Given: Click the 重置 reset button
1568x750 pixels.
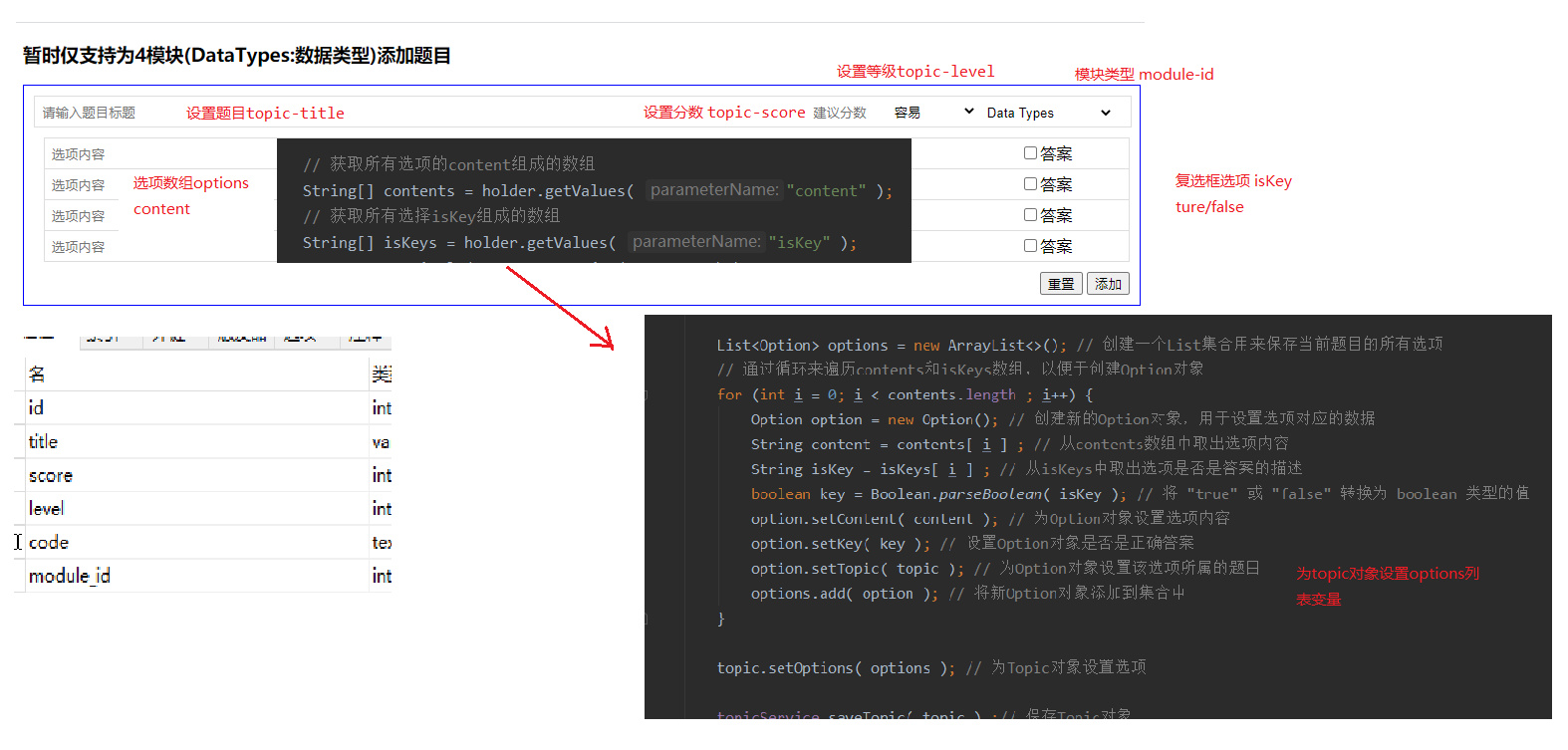Looking at the screenshot, I should pos(1061,284).
